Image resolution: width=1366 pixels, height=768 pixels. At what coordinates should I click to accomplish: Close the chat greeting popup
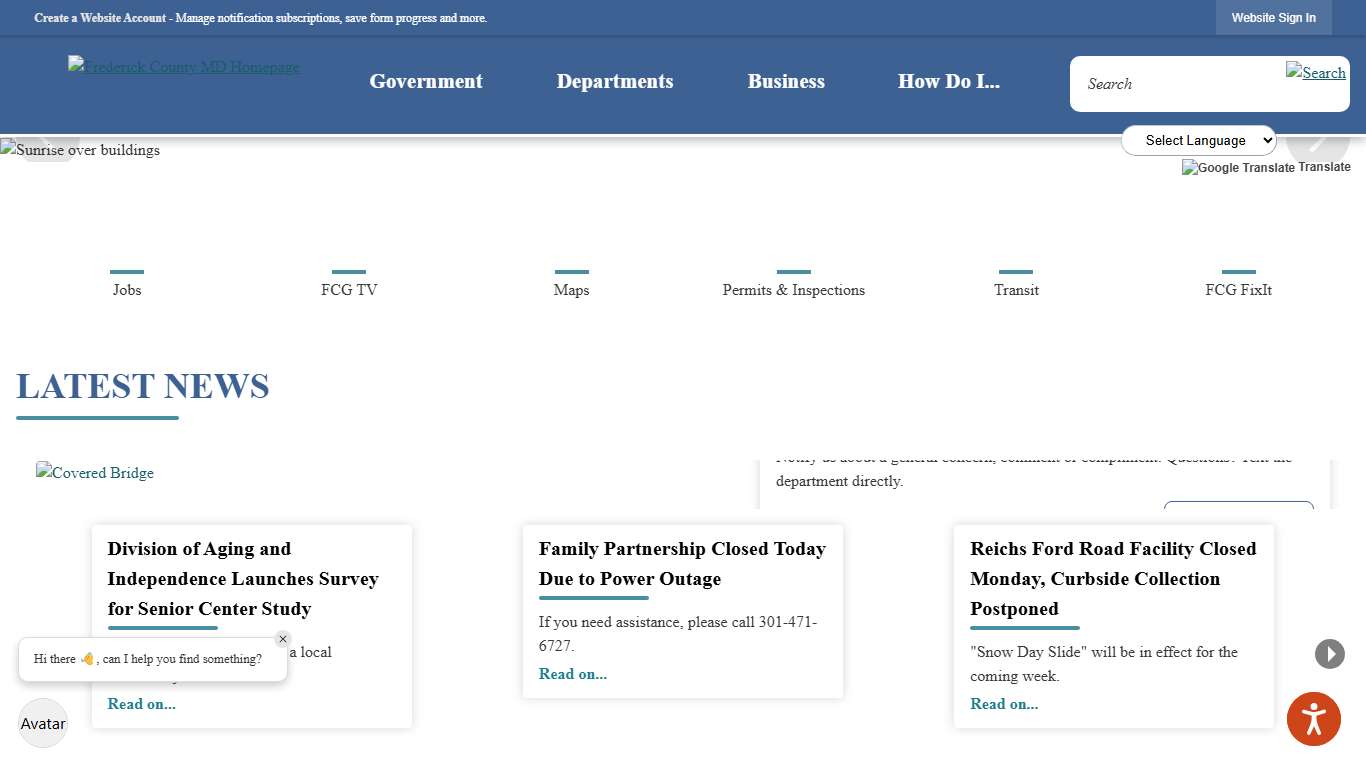(x=282, y=639)
